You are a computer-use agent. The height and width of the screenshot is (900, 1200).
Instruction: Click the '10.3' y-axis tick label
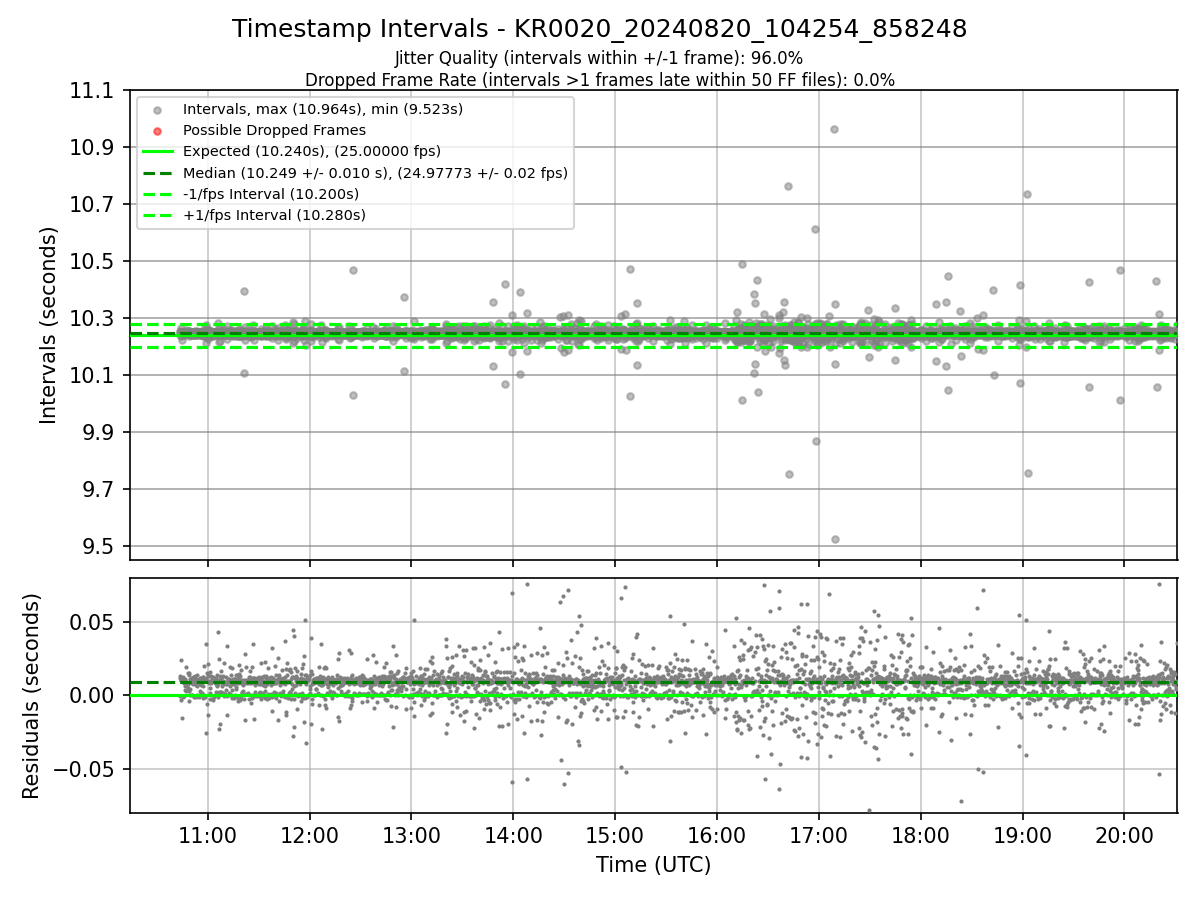93,319
